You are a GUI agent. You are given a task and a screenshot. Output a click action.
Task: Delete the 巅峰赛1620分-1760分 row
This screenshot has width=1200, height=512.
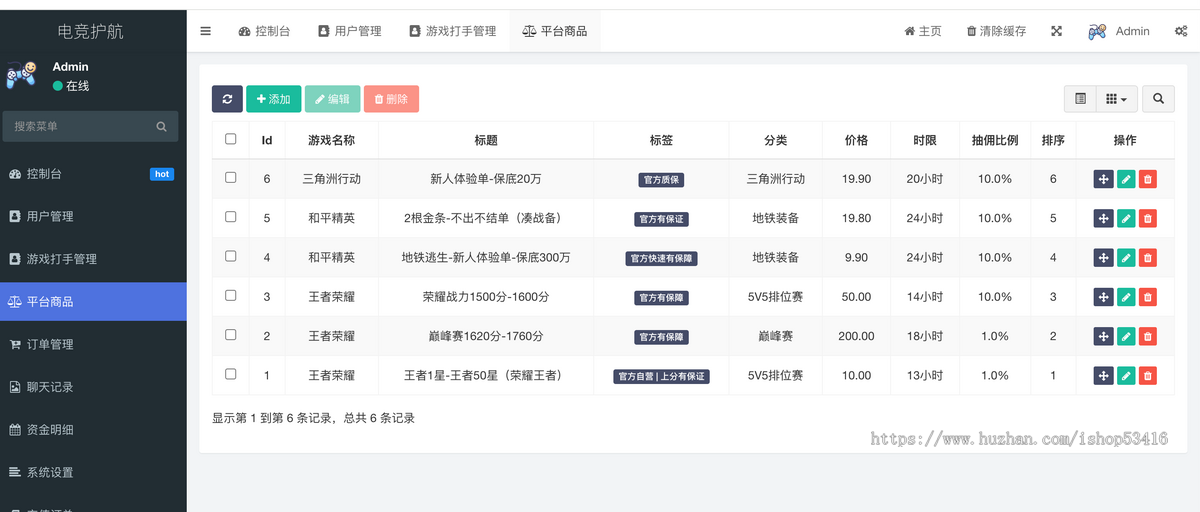coord(1148,336)
